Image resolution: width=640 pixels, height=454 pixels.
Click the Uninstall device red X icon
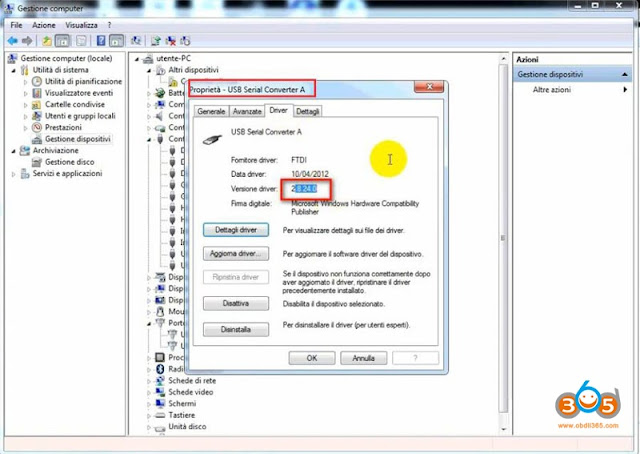point(171,41)
